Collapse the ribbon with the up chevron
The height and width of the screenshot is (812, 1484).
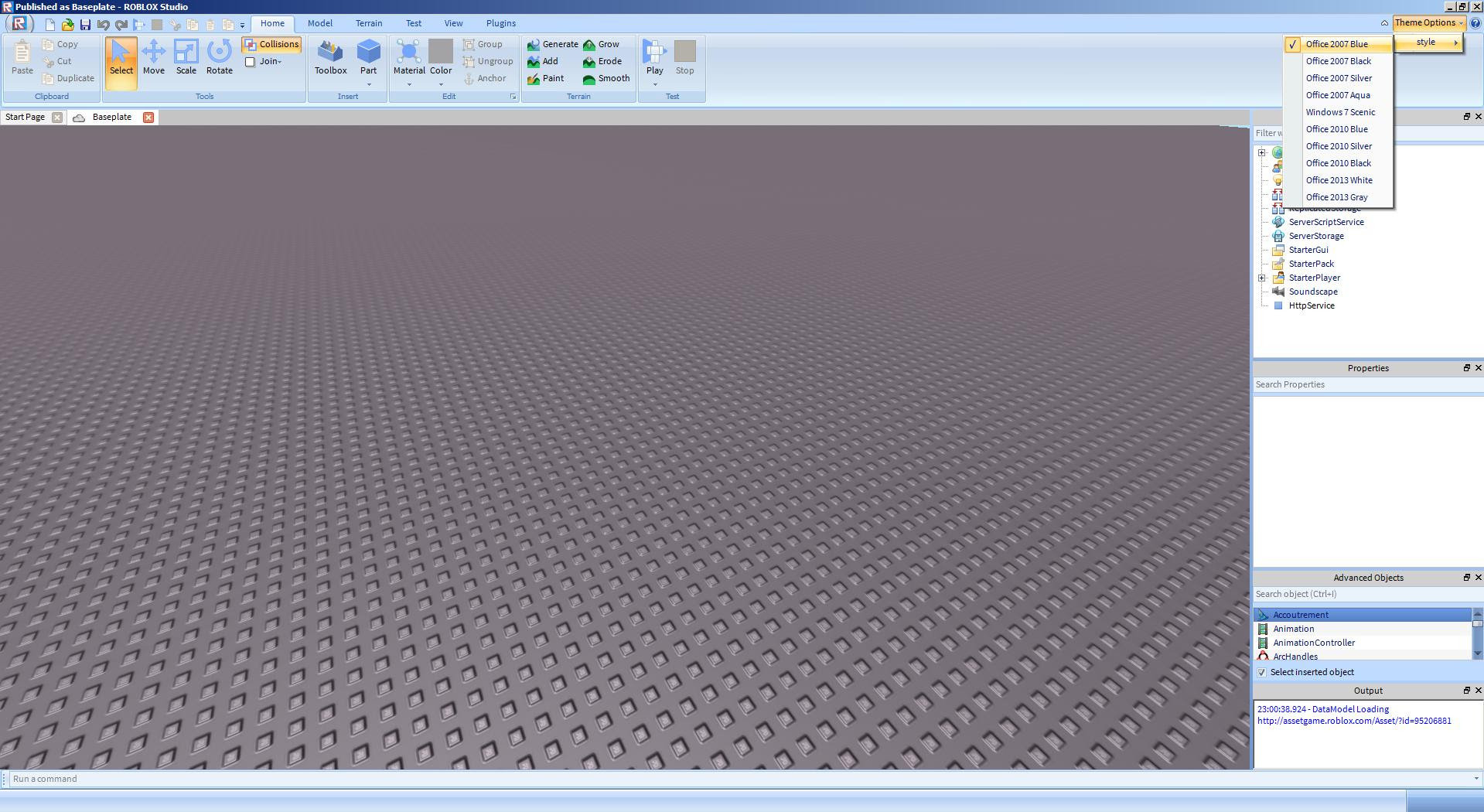point(1384,23)
